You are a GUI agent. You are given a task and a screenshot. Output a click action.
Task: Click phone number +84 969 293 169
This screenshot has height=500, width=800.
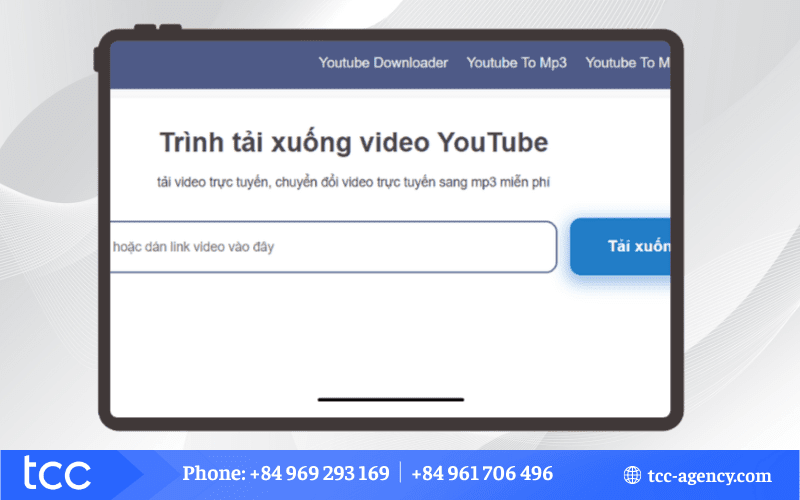pos(319,473)
